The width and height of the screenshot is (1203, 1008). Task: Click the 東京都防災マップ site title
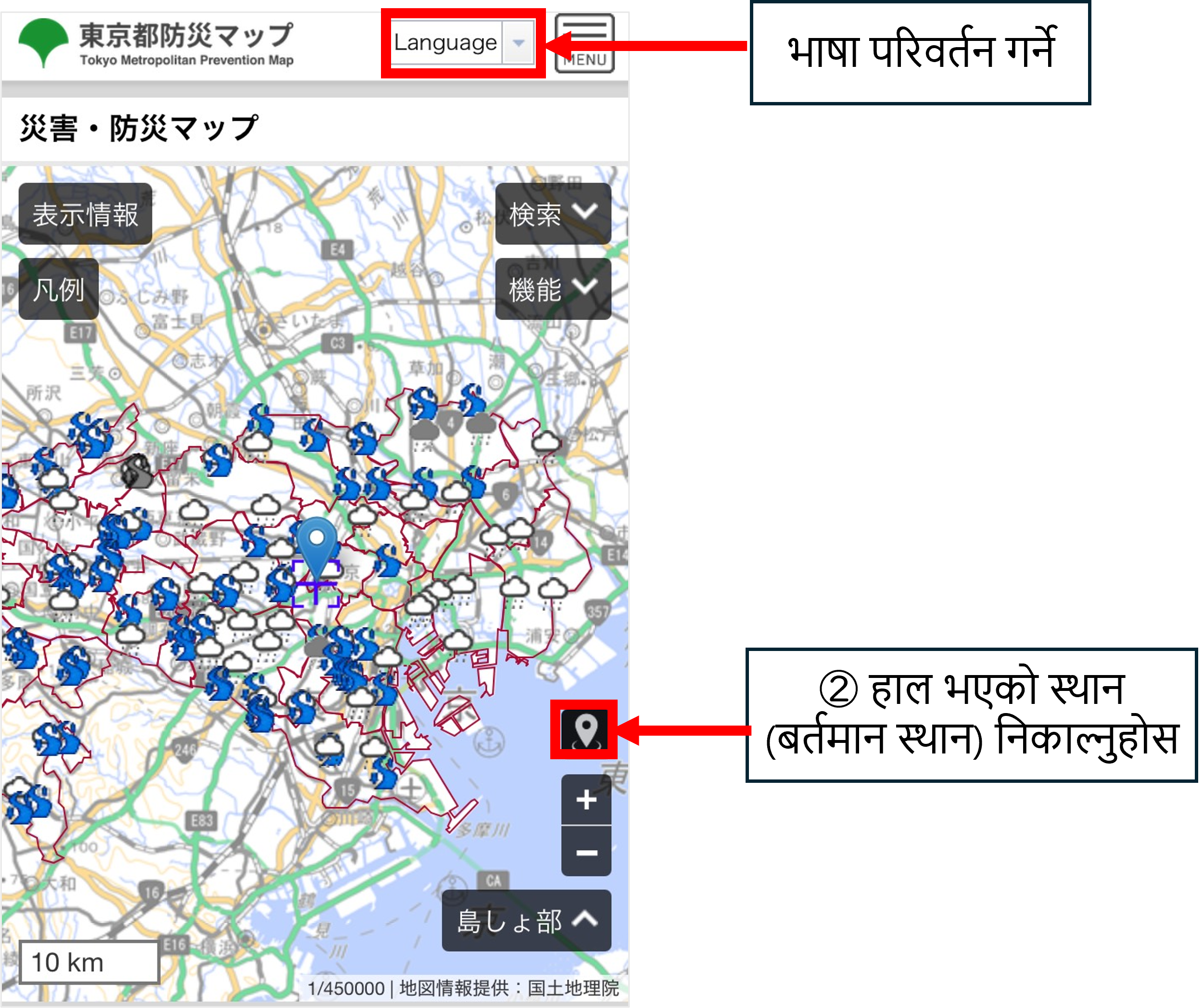coord(186,36)
